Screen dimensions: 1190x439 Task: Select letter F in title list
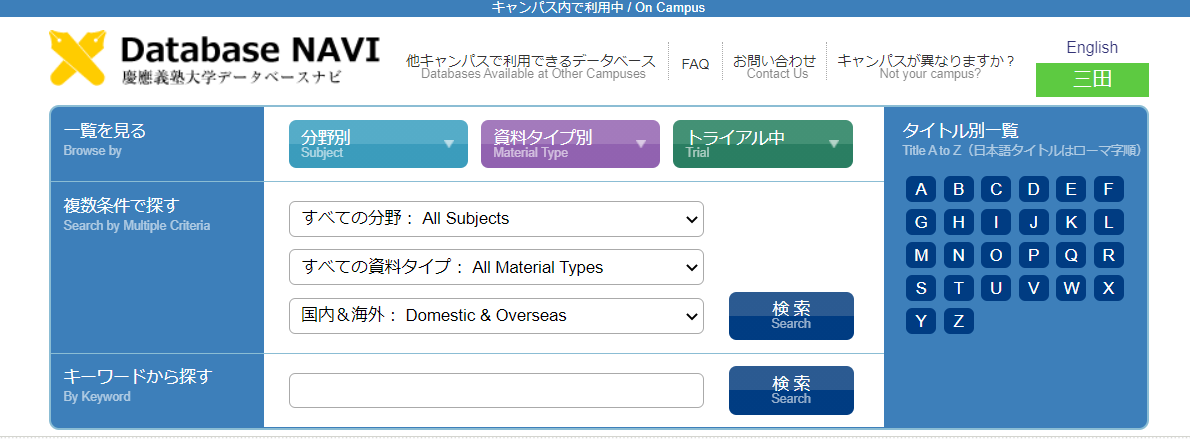(1109, 190)
